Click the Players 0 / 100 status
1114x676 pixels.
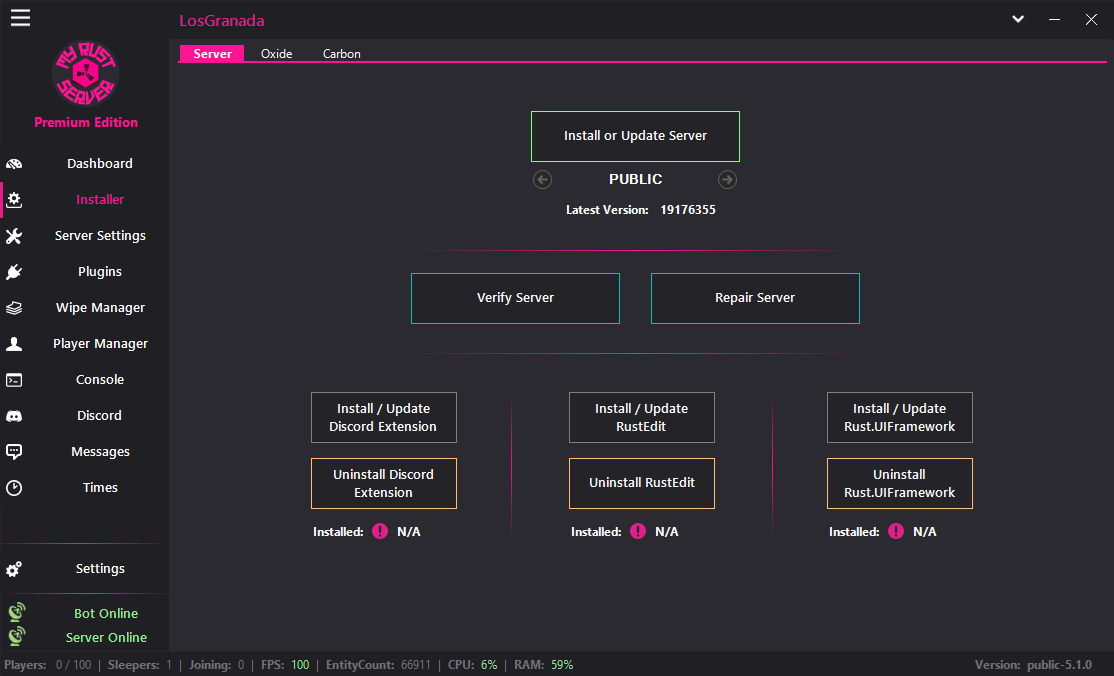pyautogui.click(x=48, y=665)
